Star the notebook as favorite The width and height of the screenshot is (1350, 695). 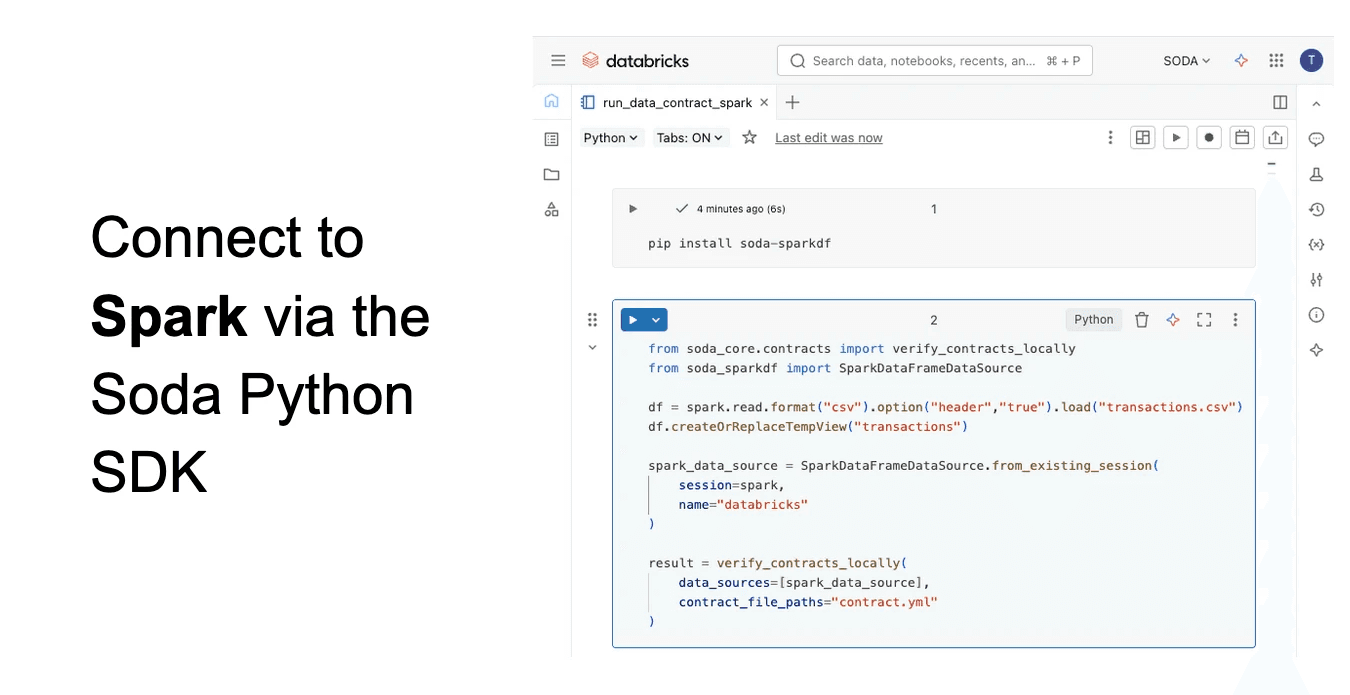[749, 138]
